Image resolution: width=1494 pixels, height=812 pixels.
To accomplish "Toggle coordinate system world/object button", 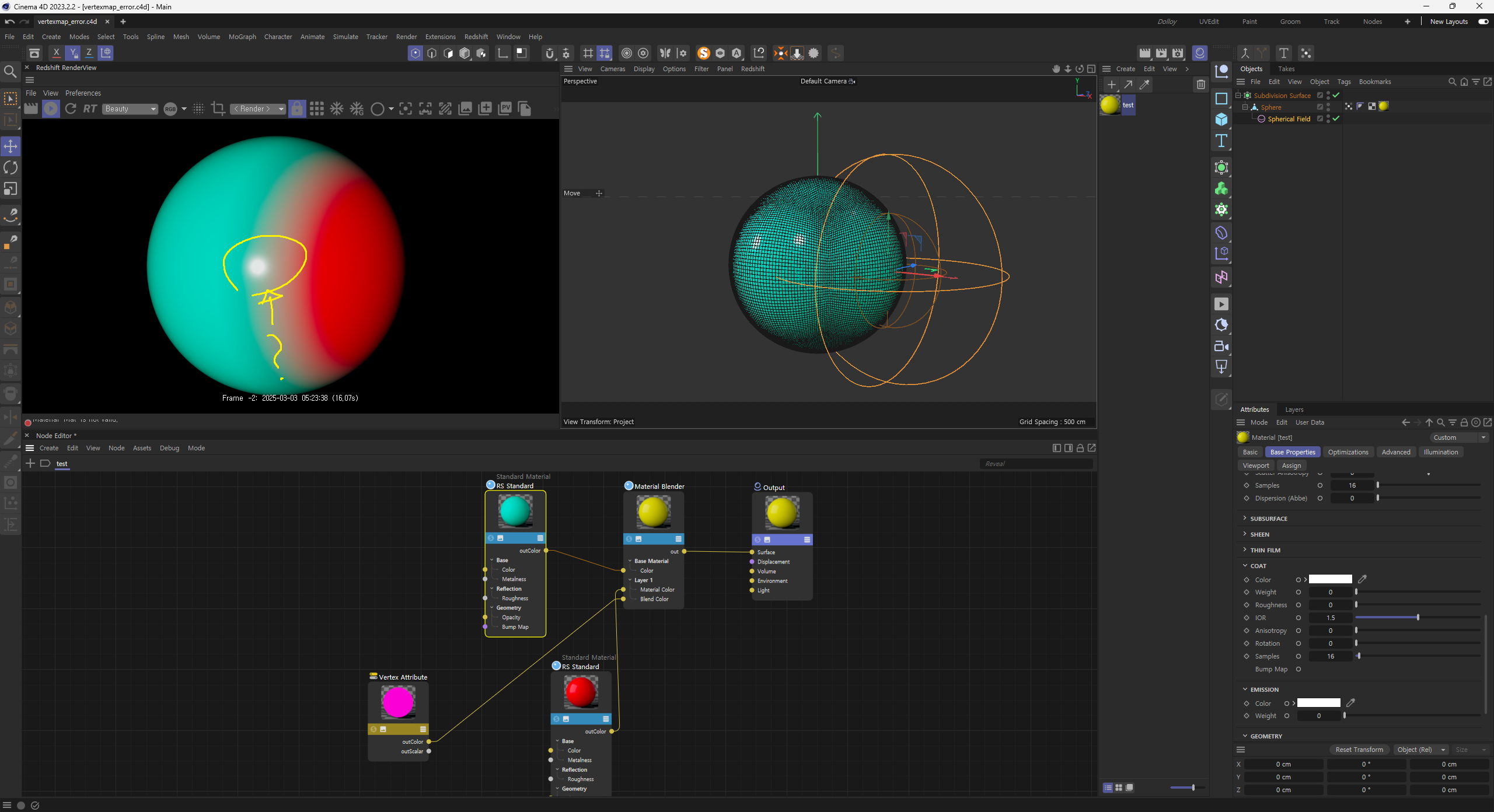I will 106,53.
